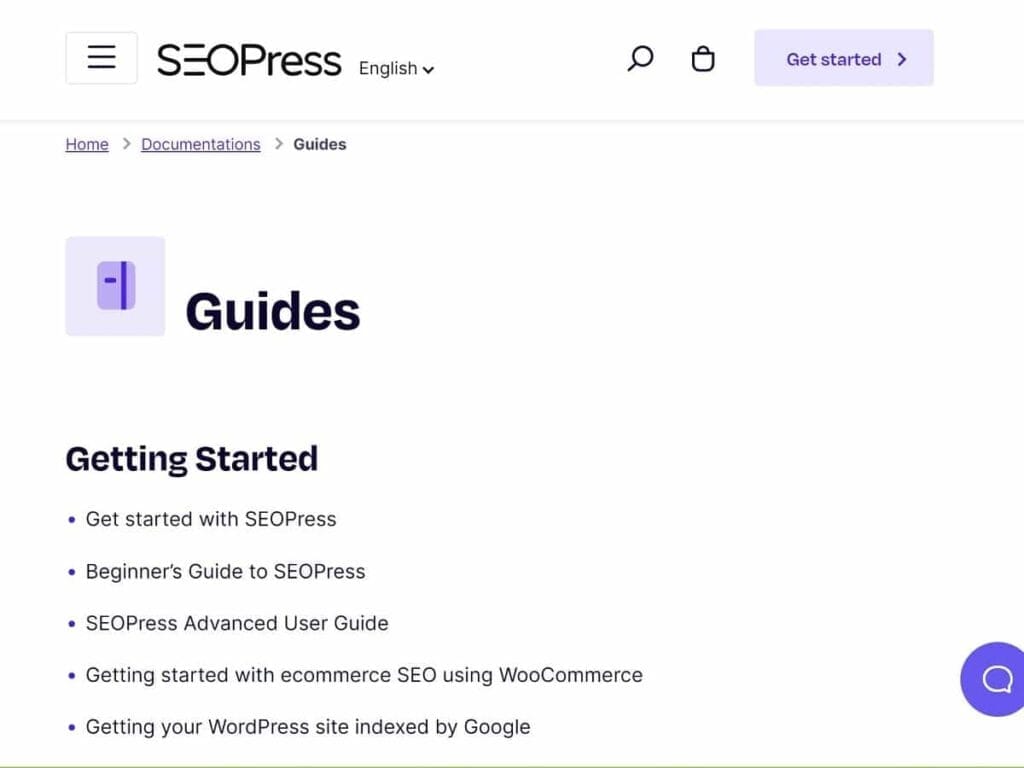The height and width of the screenshot is (768, 1024).
Task: Go to Home via breadcrumb link
Action: (86, 144)
